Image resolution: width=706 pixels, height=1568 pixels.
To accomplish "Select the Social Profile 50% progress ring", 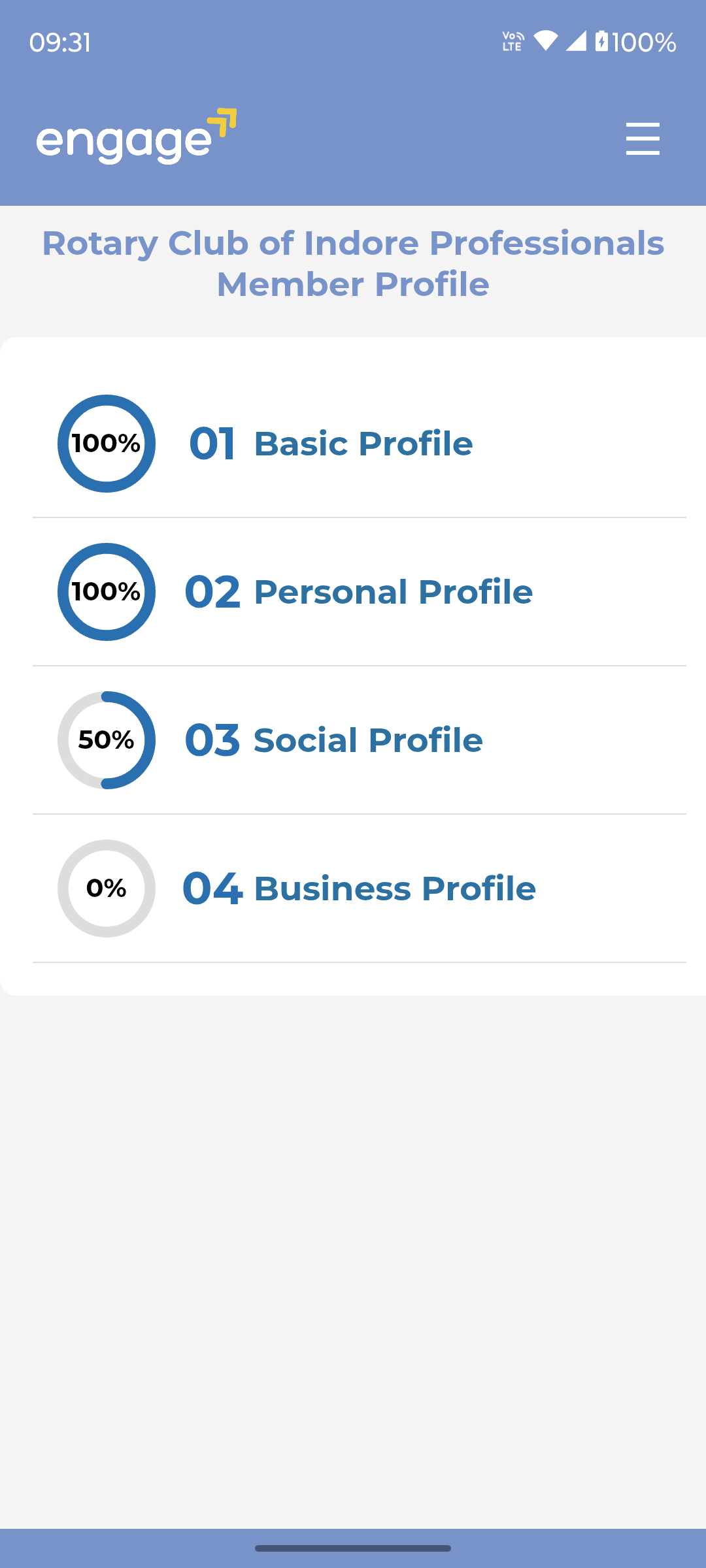I will click(x=107, y=740).
